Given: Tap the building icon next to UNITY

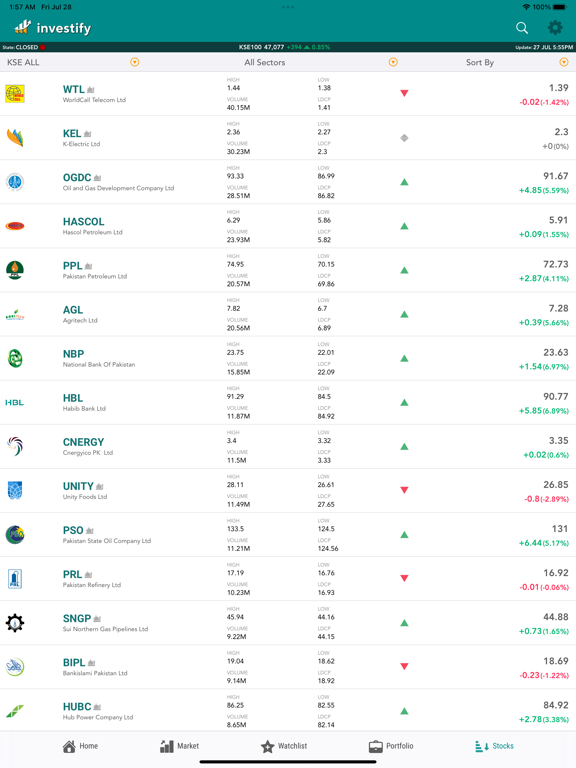Looking at the screenshot, I should click(x=99, y=486).
